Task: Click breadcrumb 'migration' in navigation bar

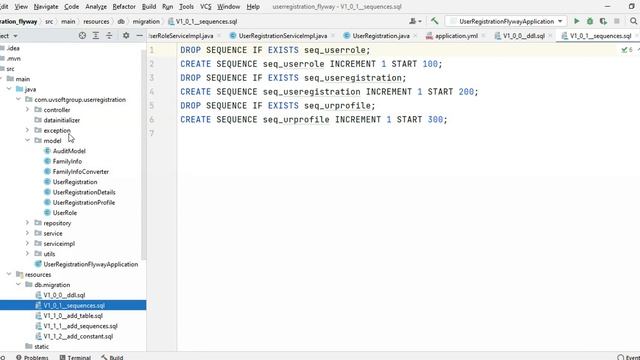Action: [146, 21]
